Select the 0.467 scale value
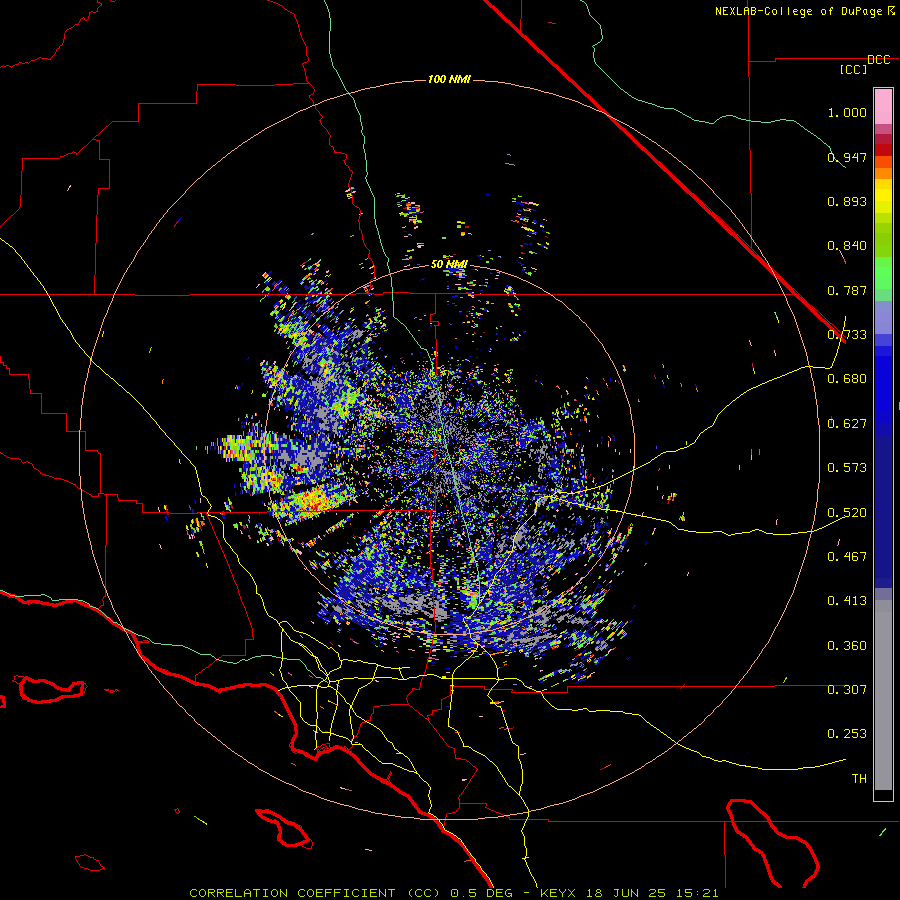The width and height of the screenshot is (900, 900). 847,557
